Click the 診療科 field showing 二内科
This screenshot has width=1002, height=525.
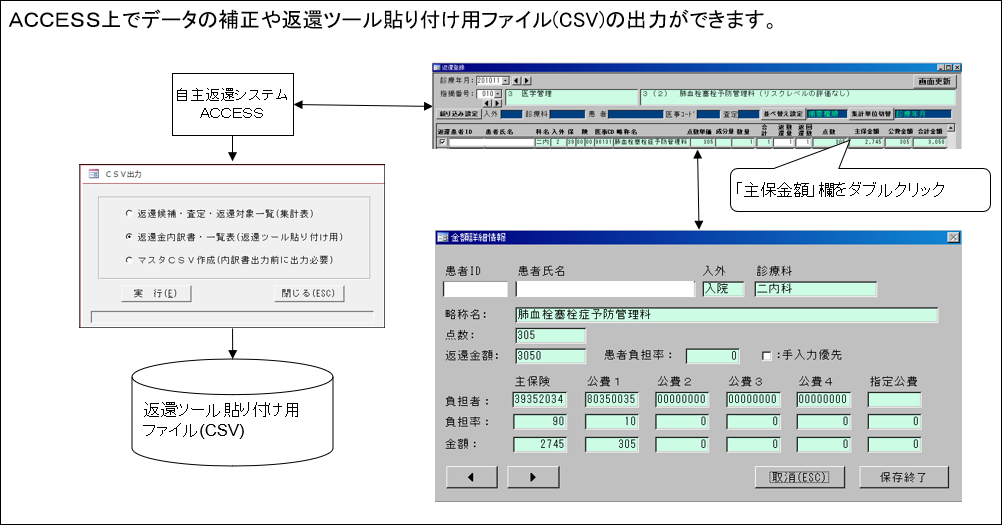(815, 289)
